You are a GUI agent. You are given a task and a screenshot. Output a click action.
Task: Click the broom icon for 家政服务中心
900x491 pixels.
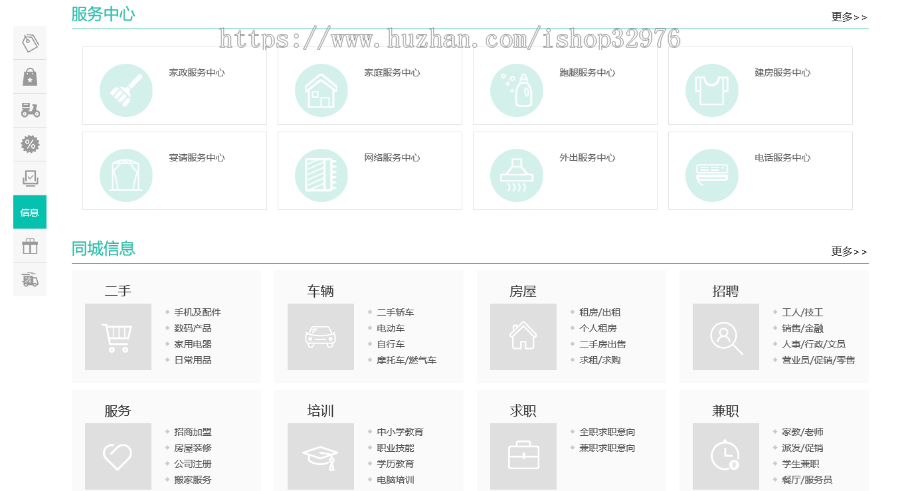(126, 90)
